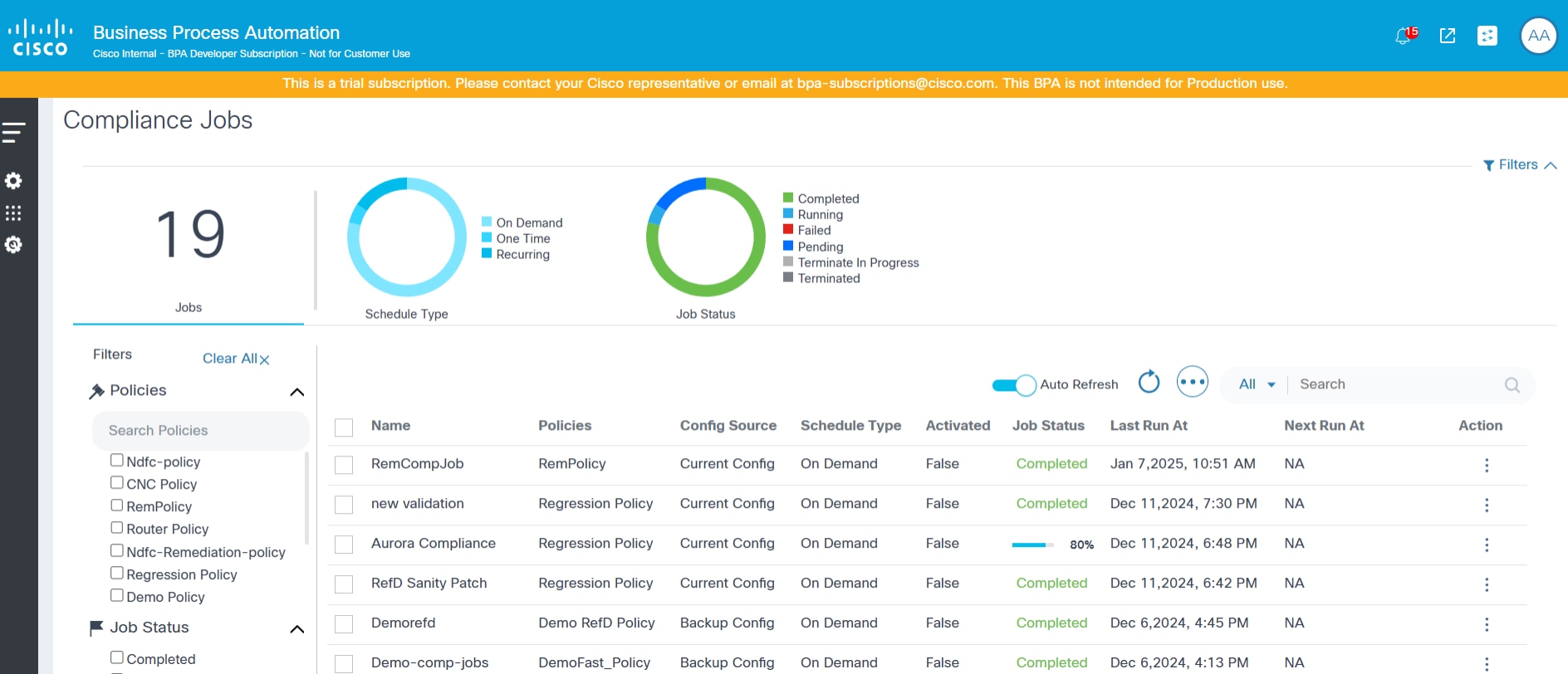The width and height of the screenshot is (1568, 674).
Task: Check the Demo Policy filter checkbox
Action: click(117, 595)
